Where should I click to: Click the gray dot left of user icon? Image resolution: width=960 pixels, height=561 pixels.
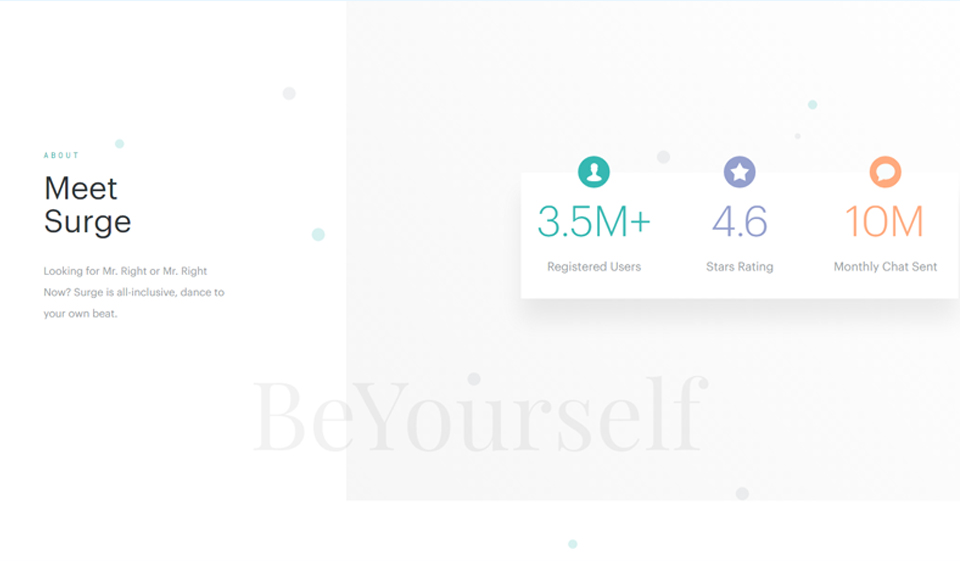point(663,157)
